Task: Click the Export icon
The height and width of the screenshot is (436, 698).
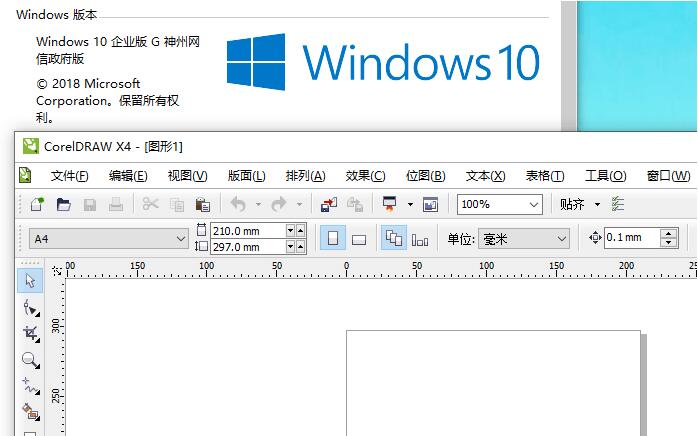Action: coord(355,204)
